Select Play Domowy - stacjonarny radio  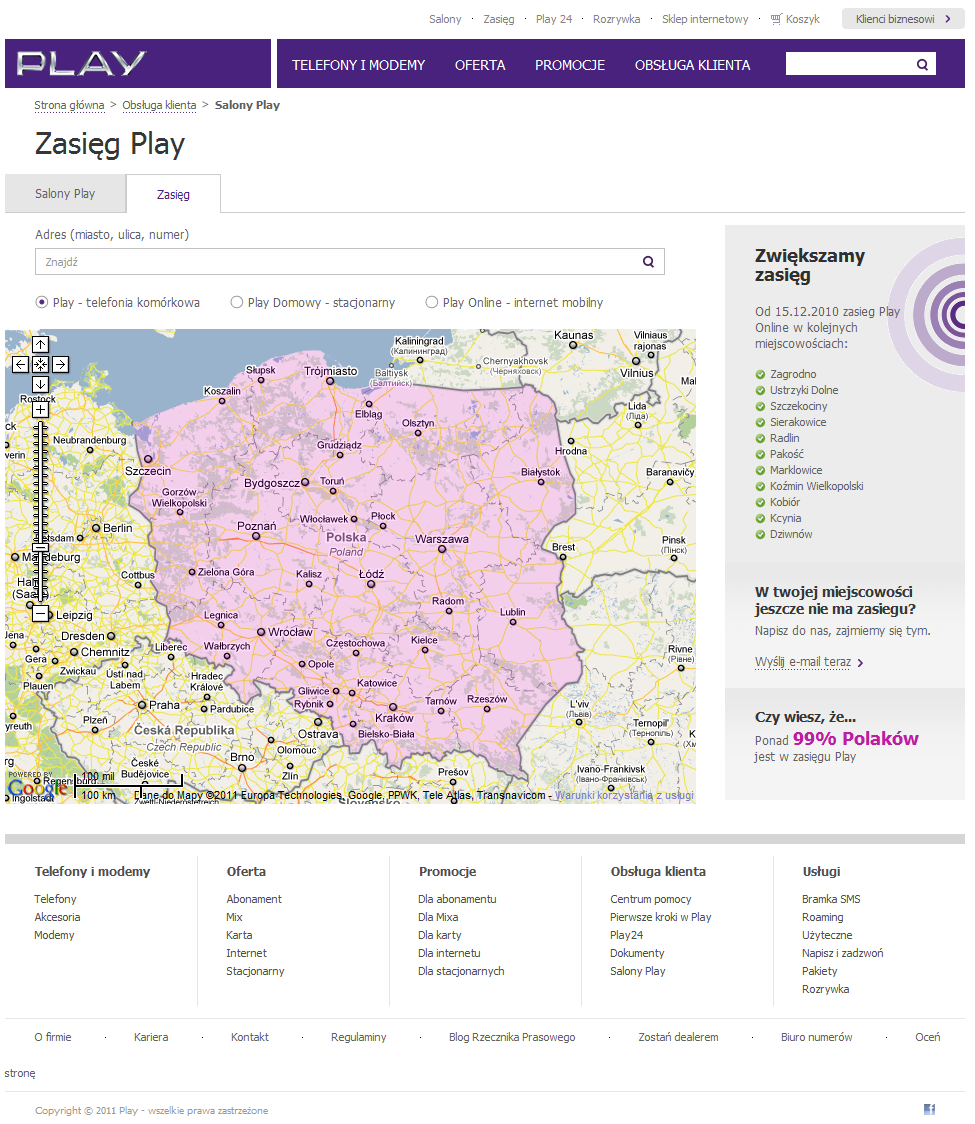[237, 303]
